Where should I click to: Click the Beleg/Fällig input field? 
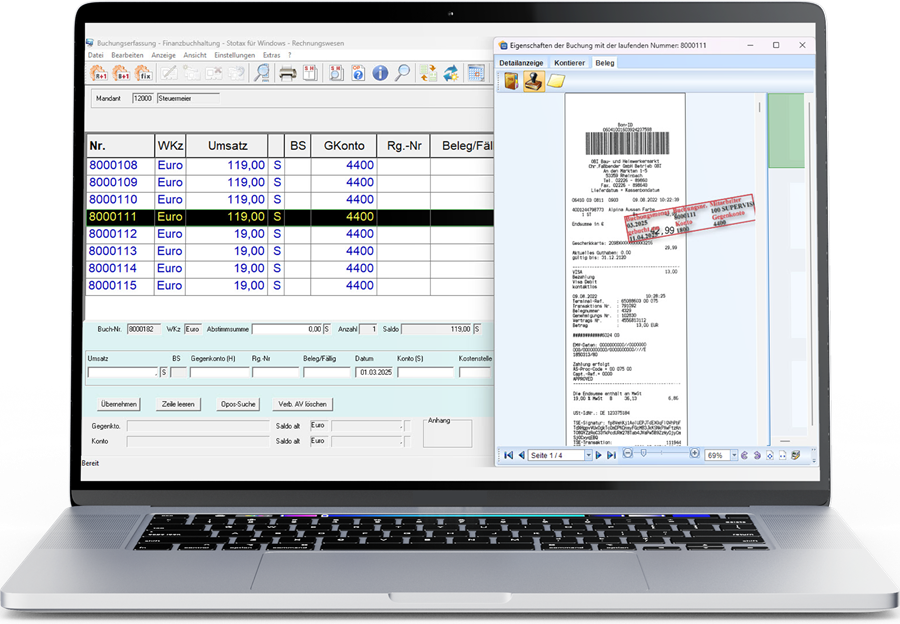click(327, 373)
